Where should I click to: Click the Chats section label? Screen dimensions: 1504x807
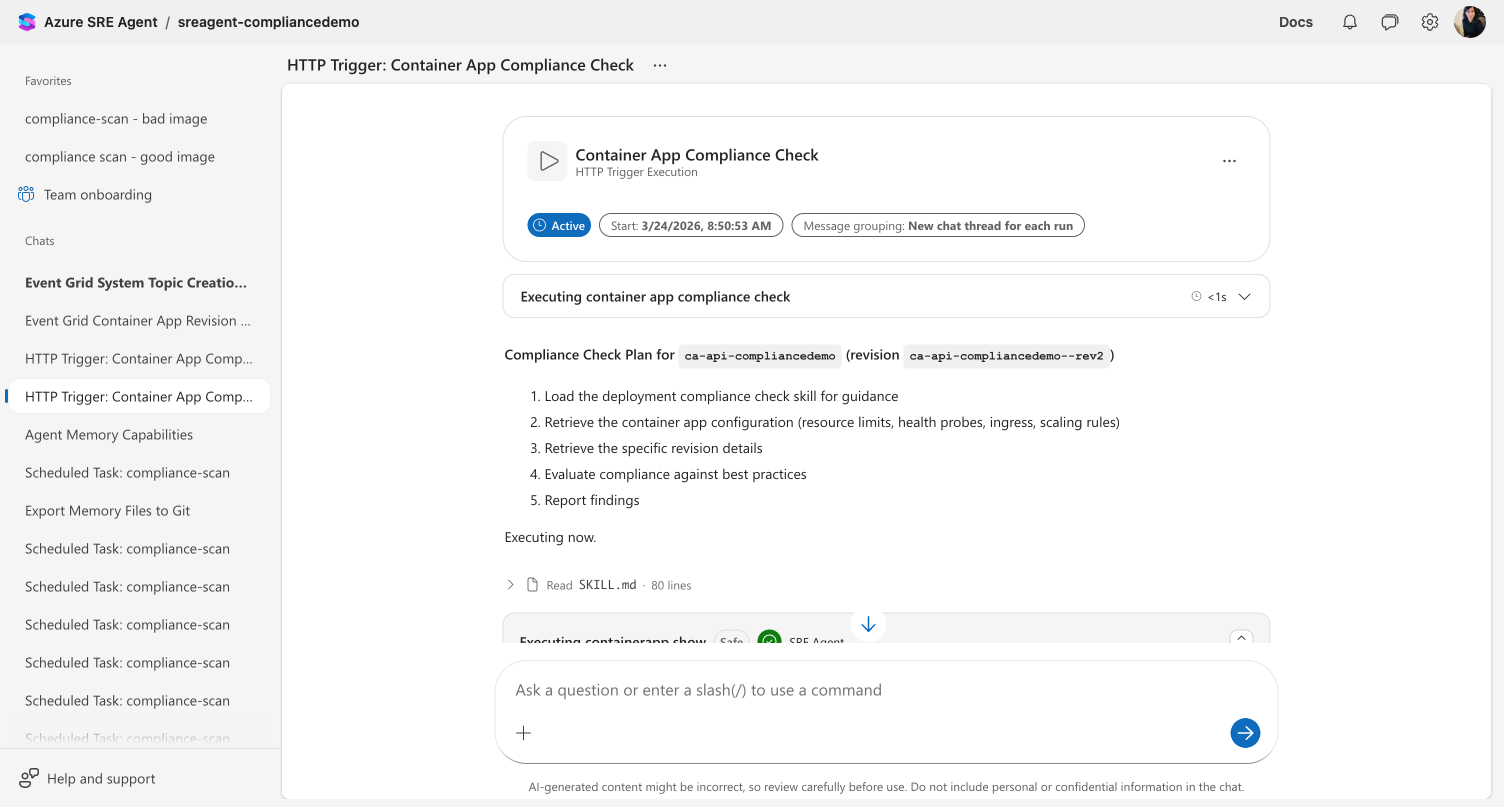coord(40,241)
